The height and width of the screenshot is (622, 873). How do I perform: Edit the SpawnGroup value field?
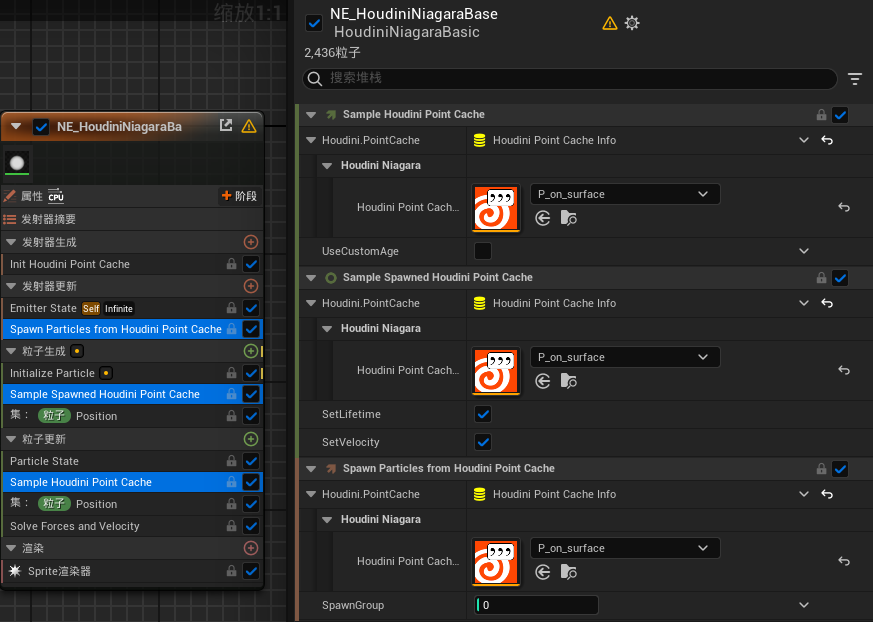(537, 605)
